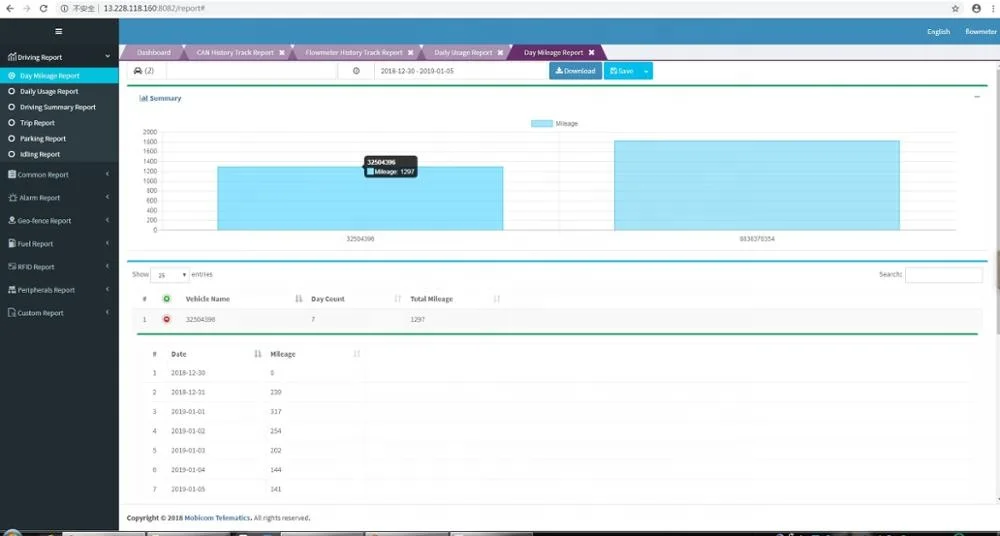Open the Show entries count dropdown
The image size is (1000, 536).
point(170,275)
